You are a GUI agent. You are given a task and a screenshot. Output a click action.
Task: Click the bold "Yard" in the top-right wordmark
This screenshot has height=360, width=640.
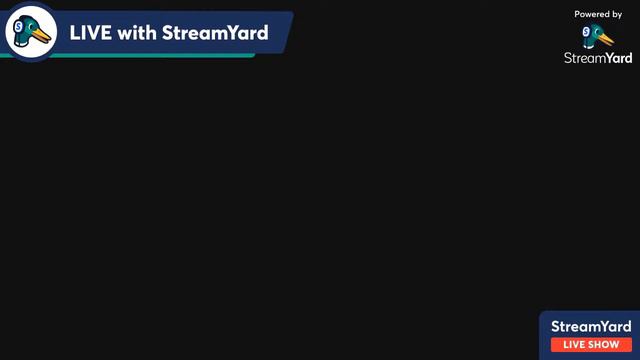(619, 58)
